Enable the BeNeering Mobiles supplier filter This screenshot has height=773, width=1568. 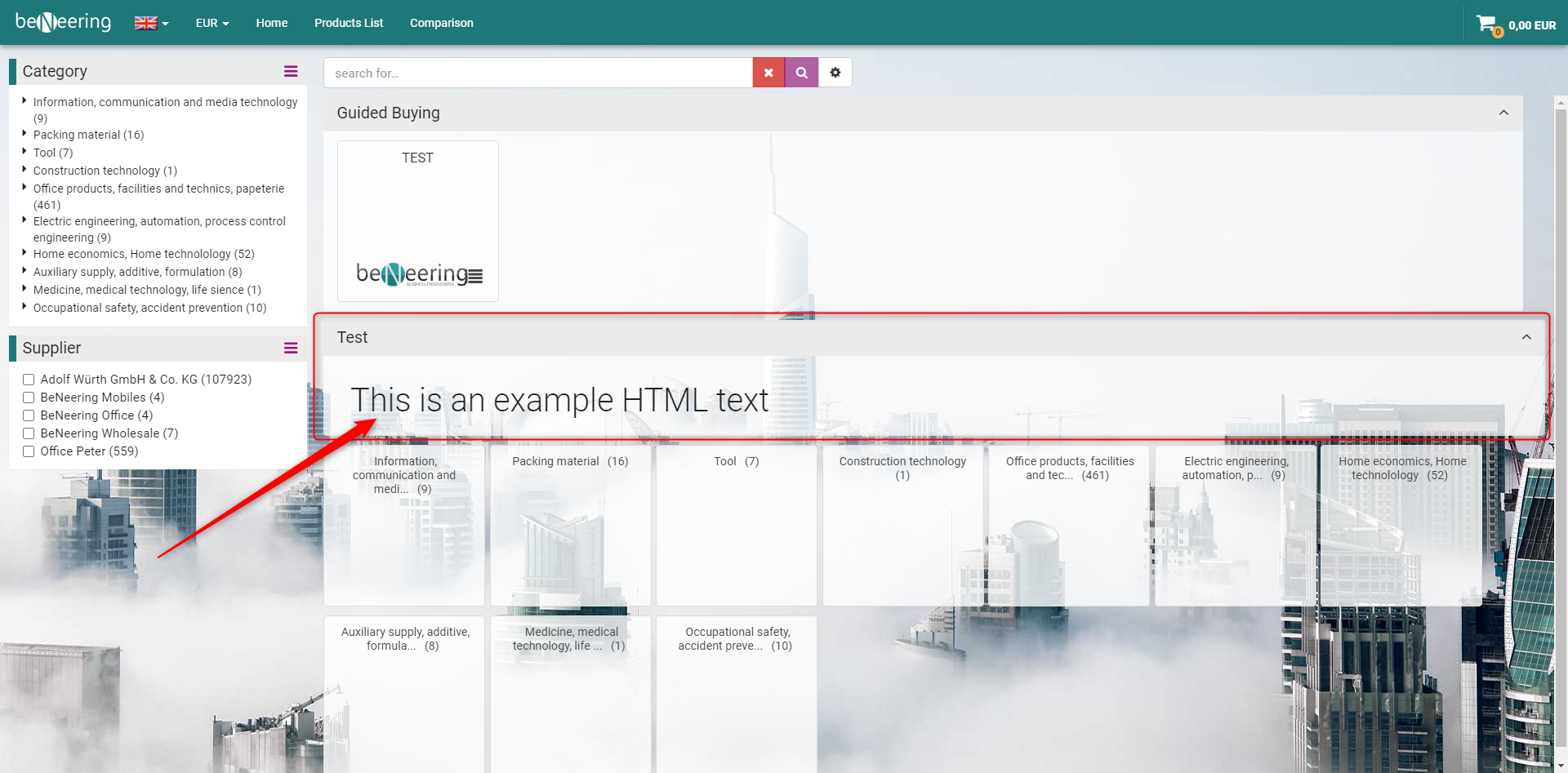pos(29,398)
